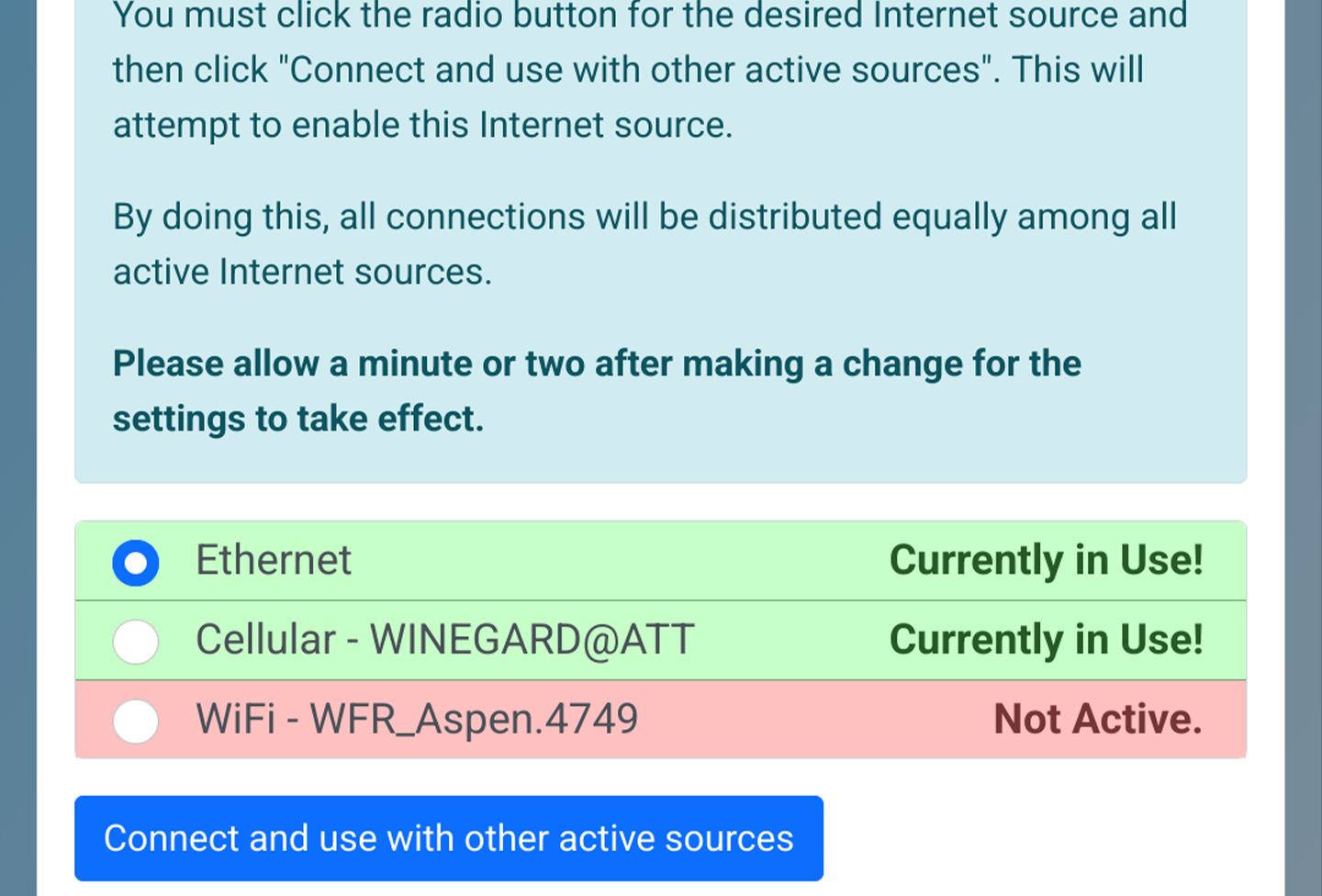
Task: Click the bold "Please allow a minute" line
Action: click(x=597, y=364)
